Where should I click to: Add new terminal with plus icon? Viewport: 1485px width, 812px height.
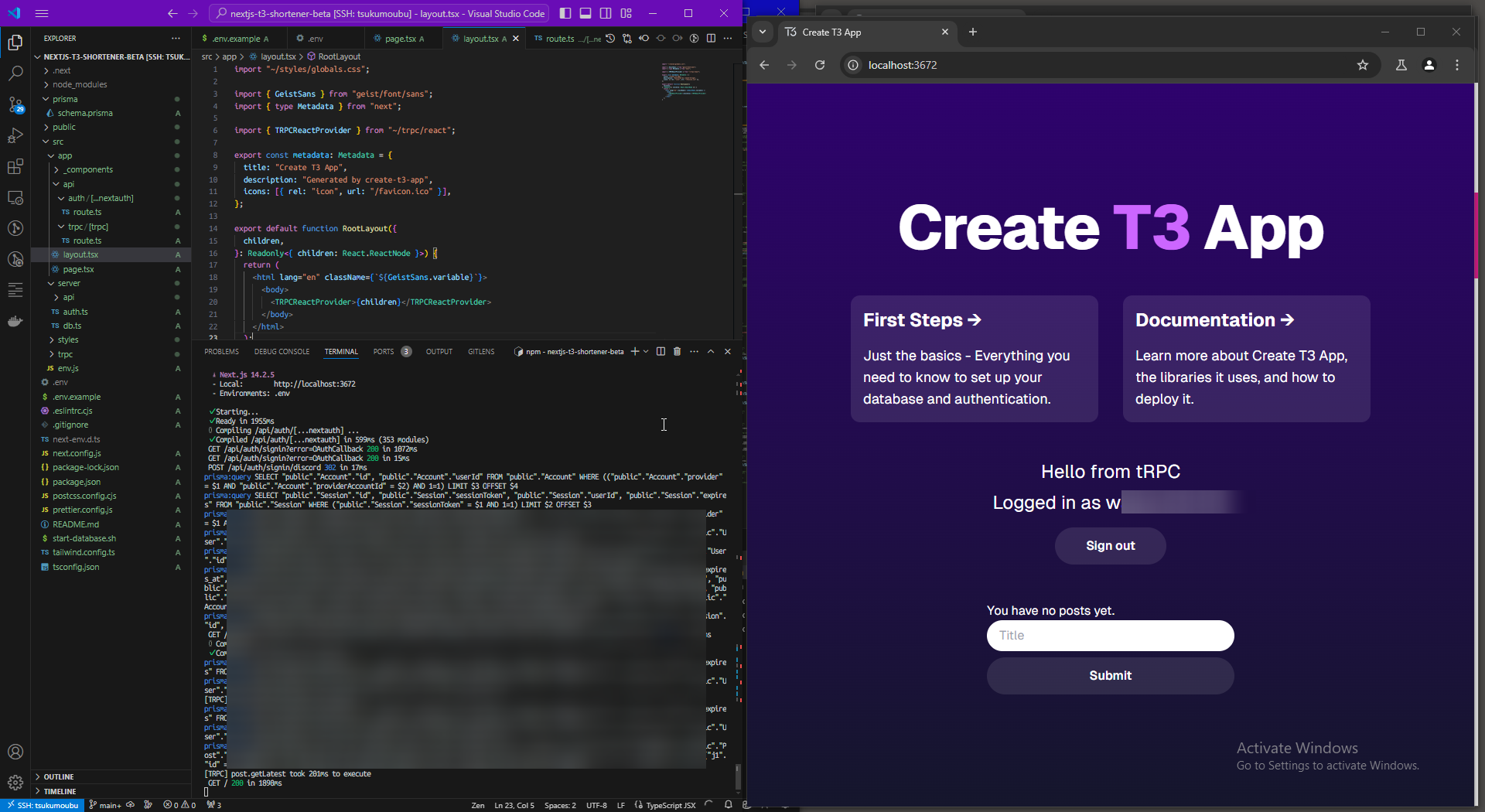(635, 351)
